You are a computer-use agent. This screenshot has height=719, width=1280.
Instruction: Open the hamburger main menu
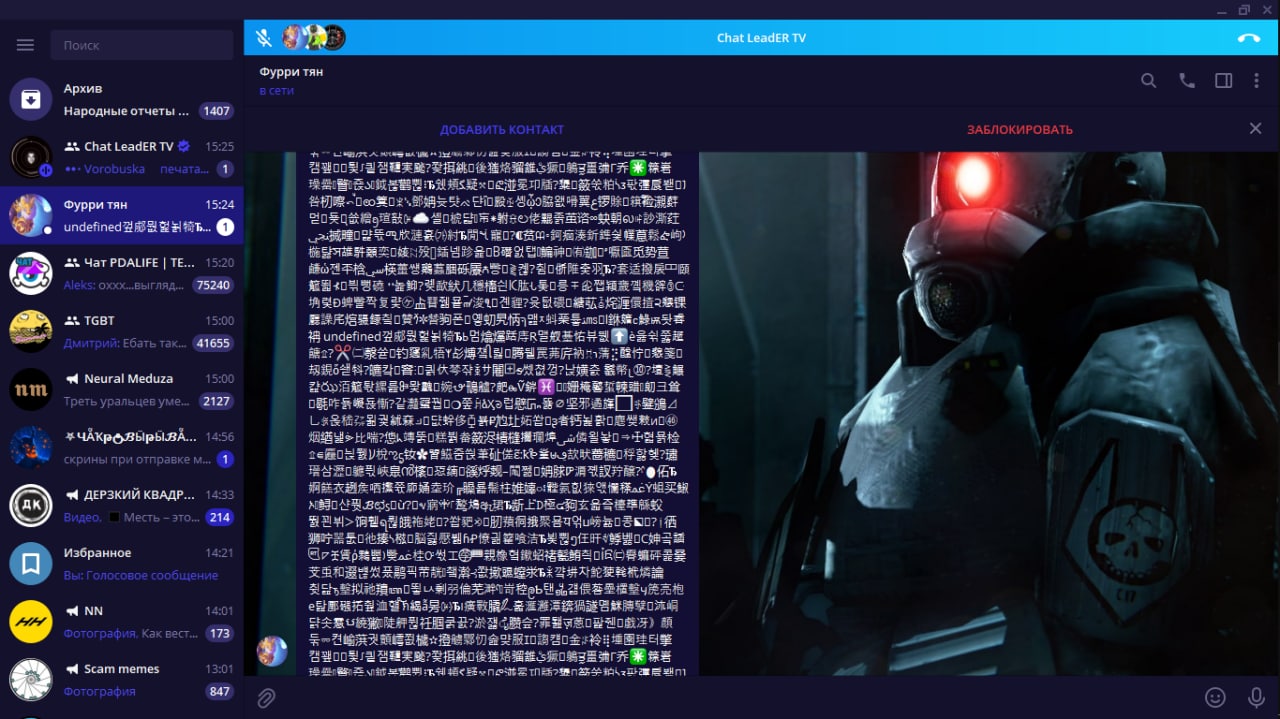coord(26,45)
